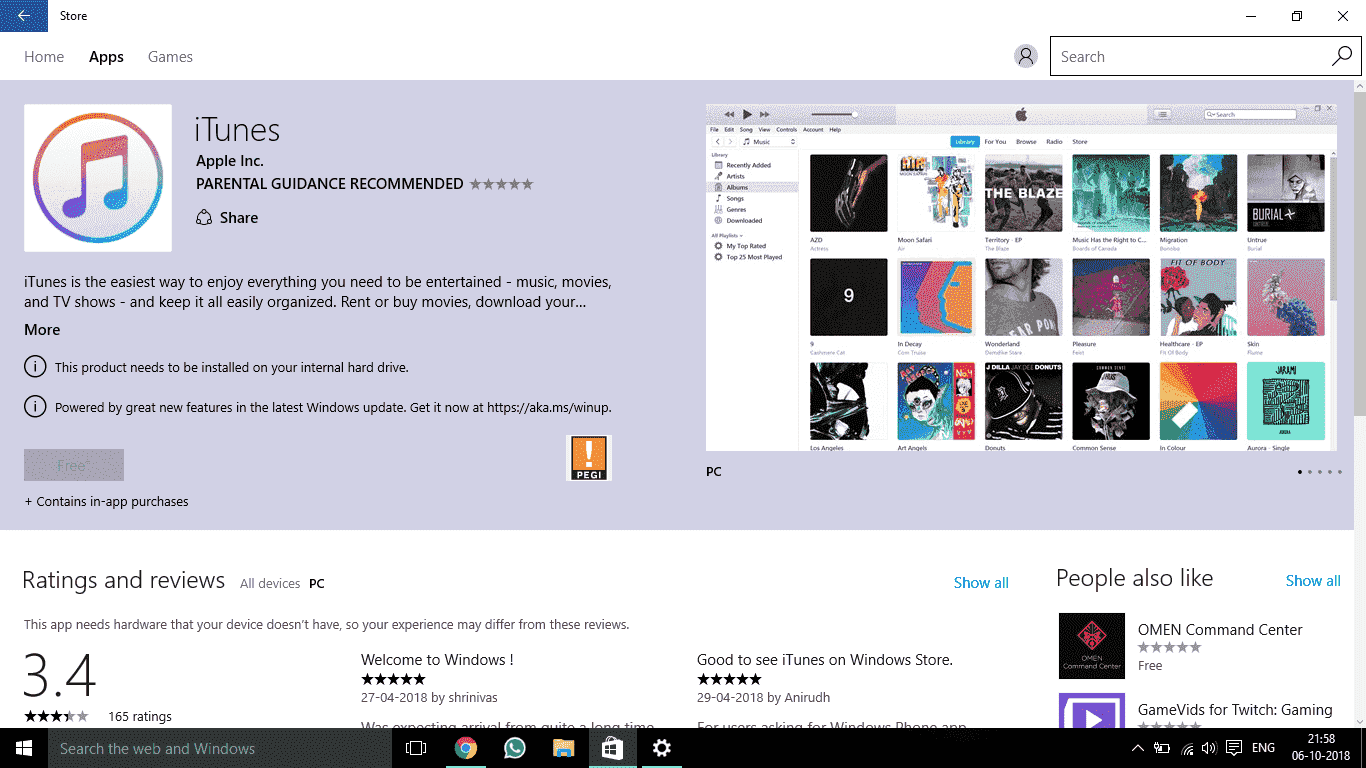This screenshot has height=768, width=1366.
Task: Click the page scrollbar up arrow
Action: click(x=1360, y=87)
